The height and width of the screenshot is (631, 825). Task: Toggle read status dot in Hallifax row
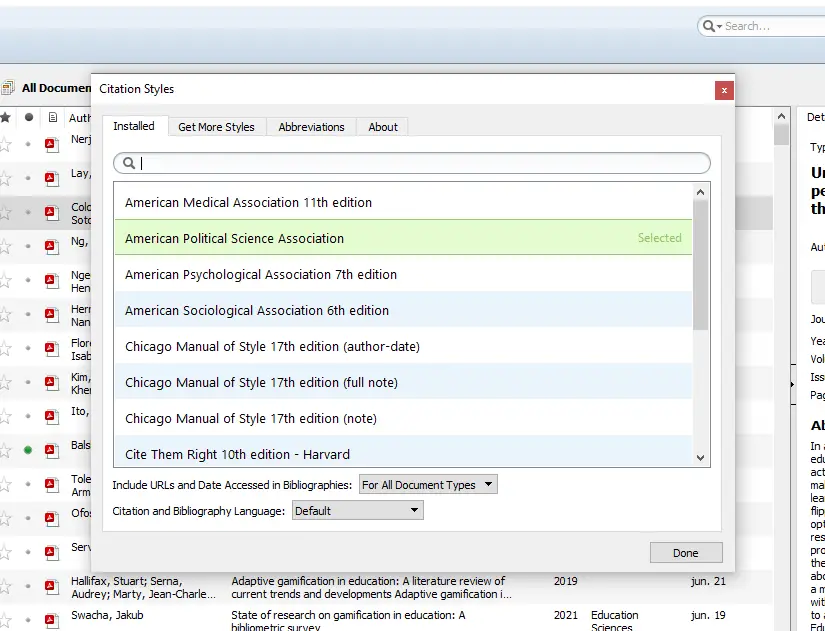28,586
